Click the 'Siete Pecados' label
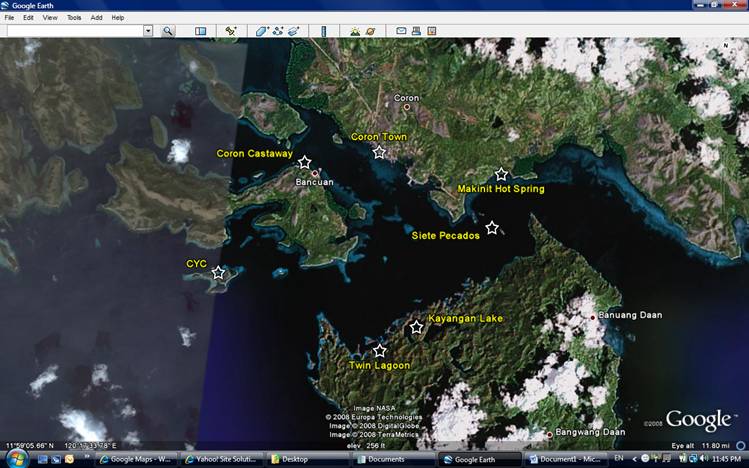749x468 pixels. pos(446,235)
